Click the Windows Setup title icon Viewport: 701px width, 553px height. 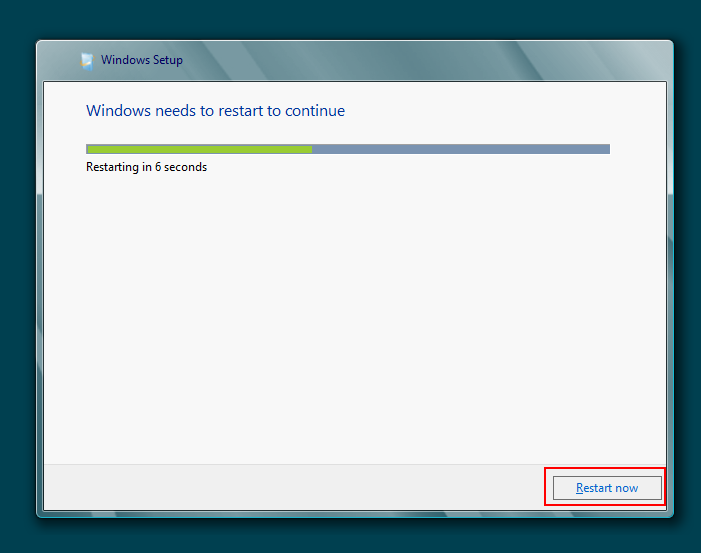[87, 61]
